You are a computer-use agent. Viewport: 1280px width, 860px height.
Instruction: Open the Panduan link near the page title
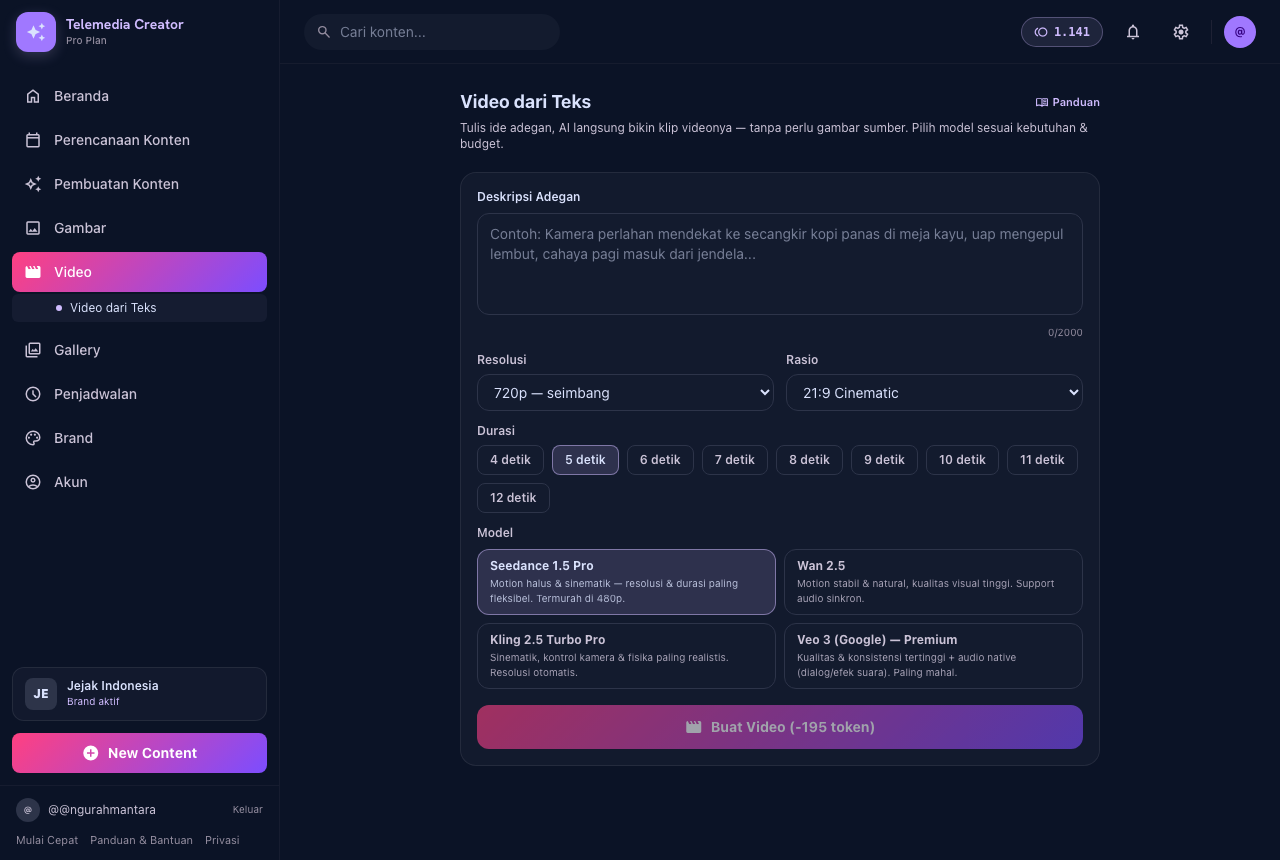1067,102
